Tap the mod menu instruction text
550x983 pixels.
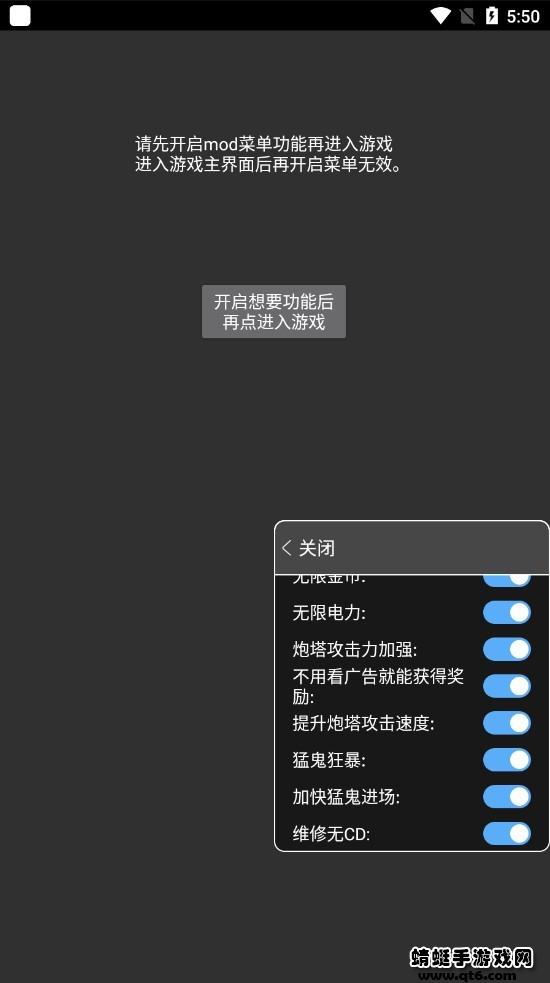[268, 154]
